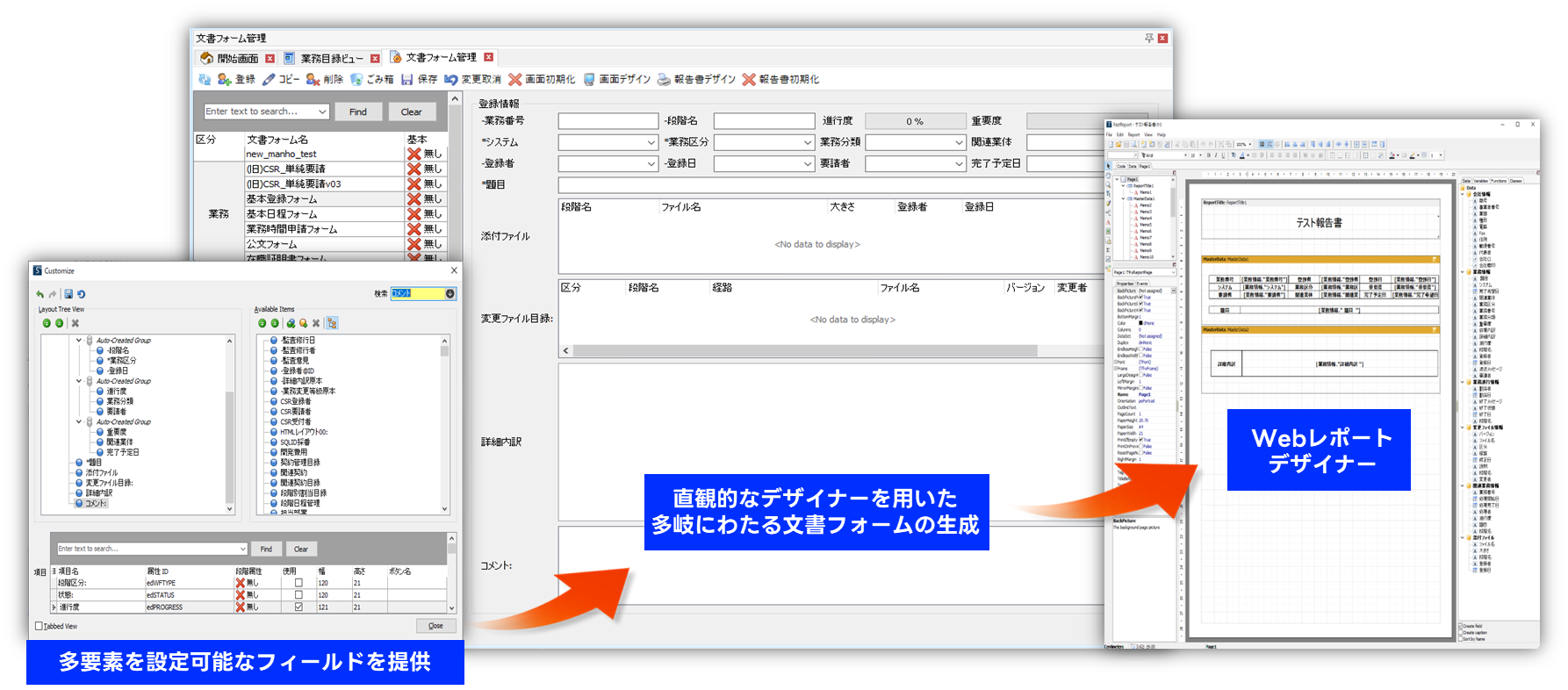The width and height of the screenshot is (1568, 690).
Task: Collapse the first Auto-Created Group node
Action: coord(79,341)
